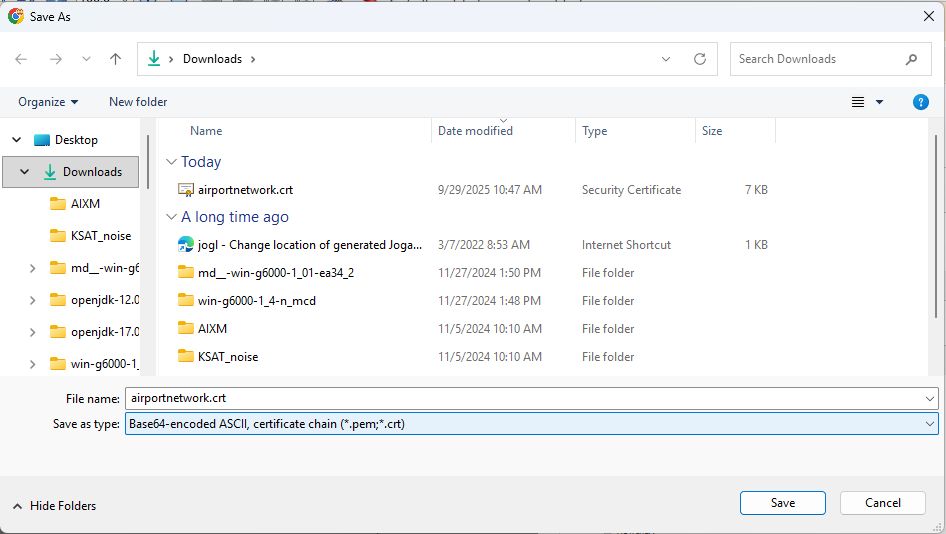Collapse the Today file group
Viewport: 946px width, 534px height.
[x=172, y=162]
